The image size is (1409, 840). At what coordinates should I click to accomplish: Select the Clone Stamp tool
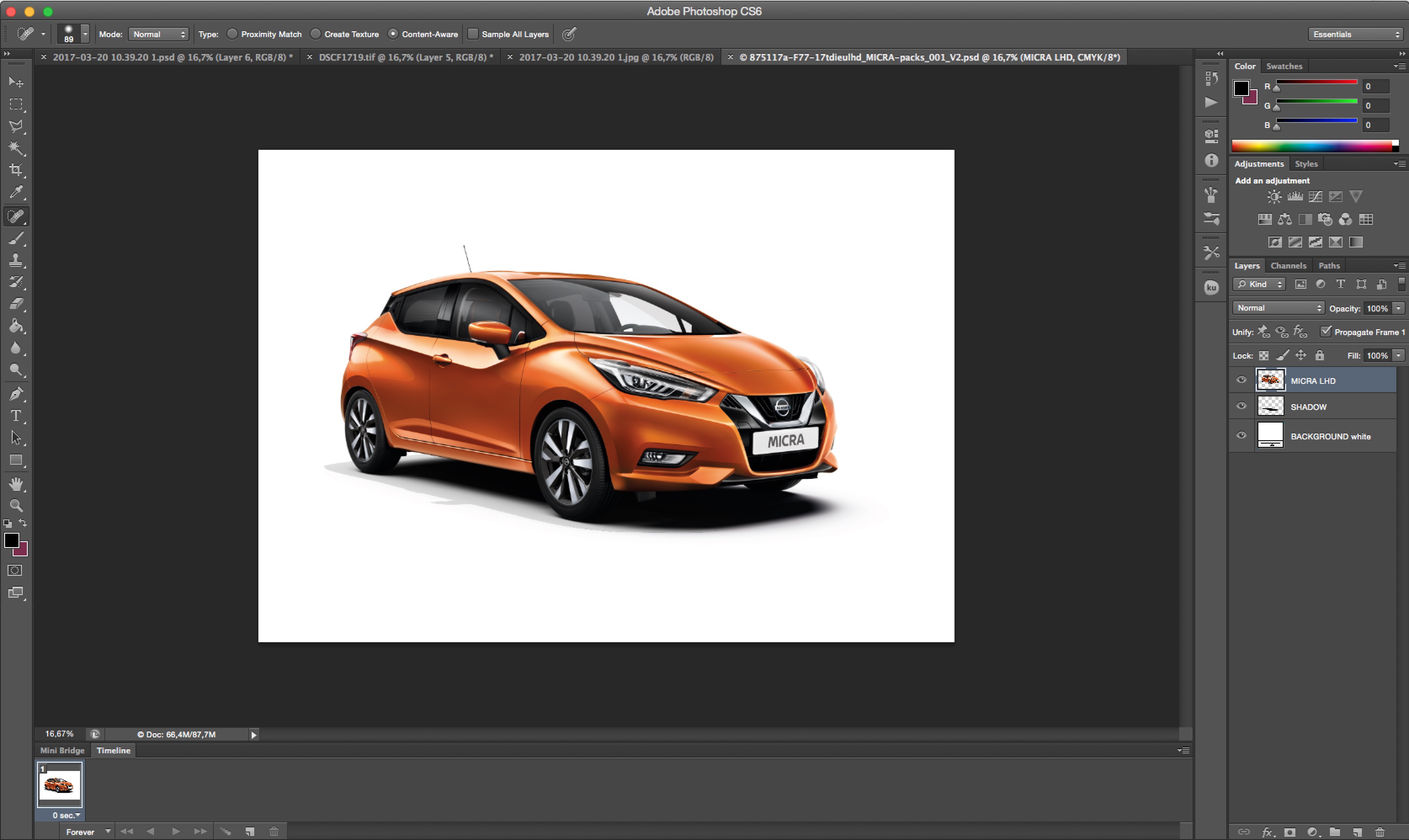pos(16,261)
